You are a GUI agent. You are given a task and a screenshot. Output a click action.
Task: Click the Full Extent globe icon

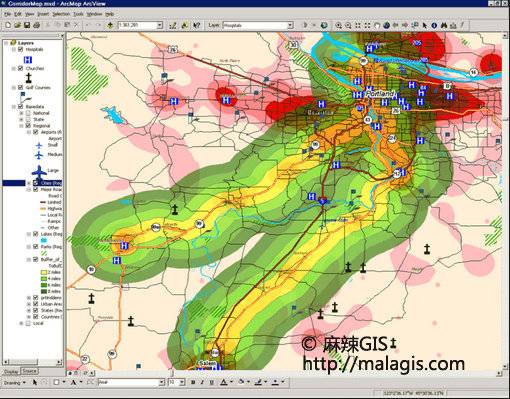pyautogui.click(x=386, y=25)
